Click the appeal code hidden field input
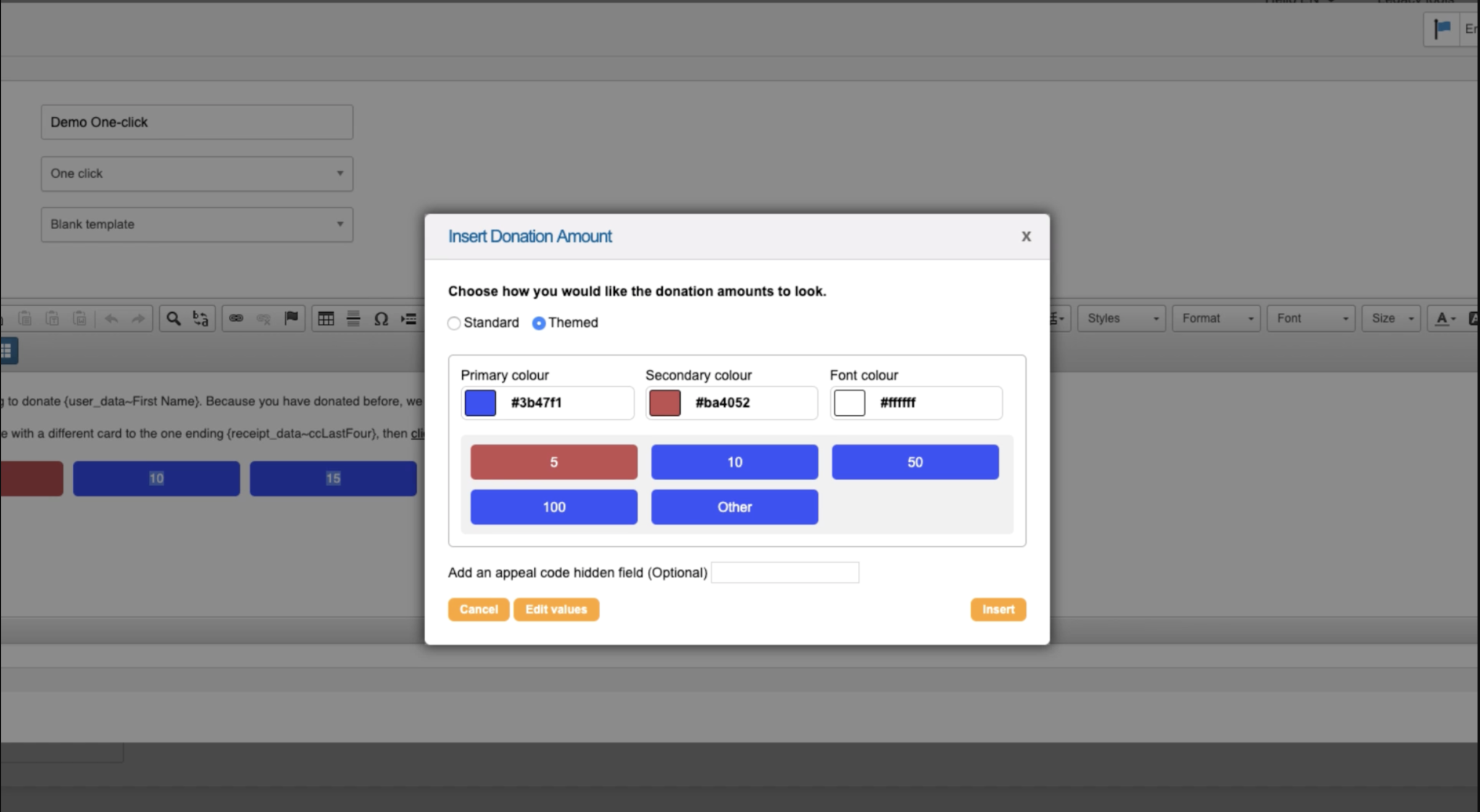Screen dimensions: 1480x812 click(785, 573)
